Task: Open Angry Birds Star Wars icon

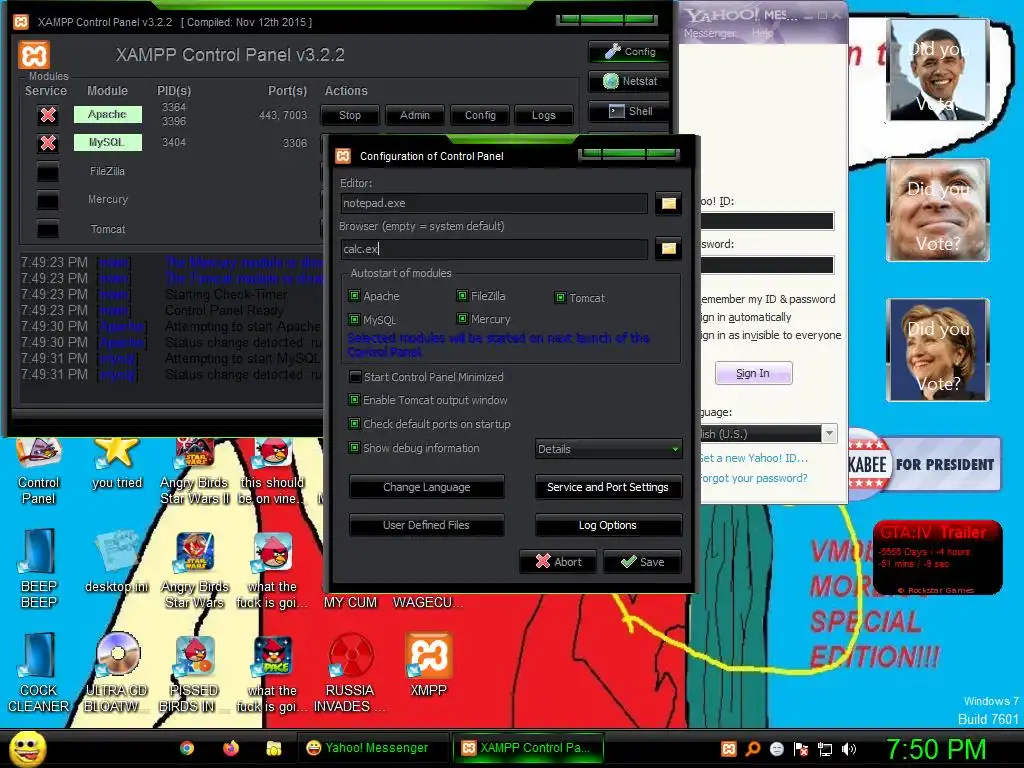Action: click(194, 569)
